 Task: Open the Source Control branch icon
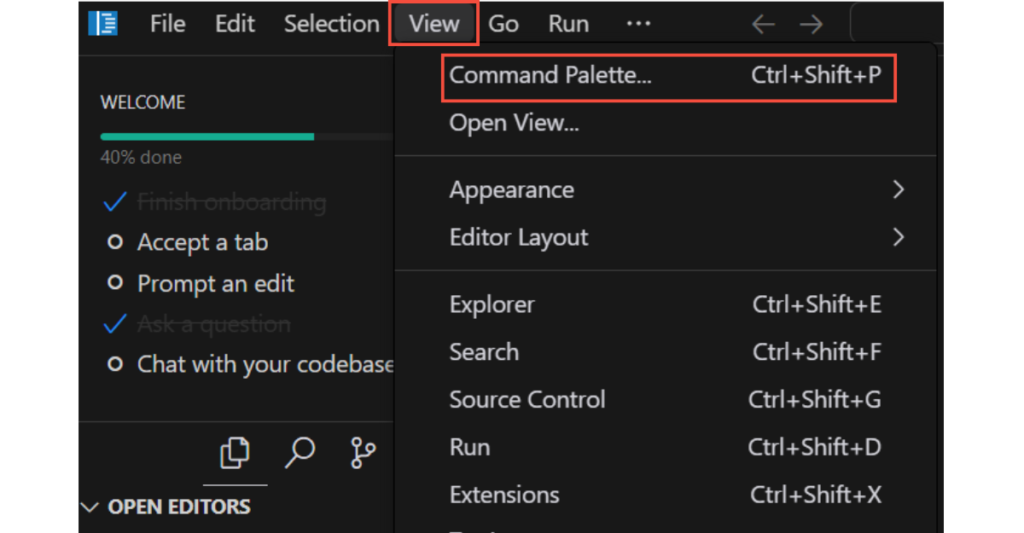(363, 453)
